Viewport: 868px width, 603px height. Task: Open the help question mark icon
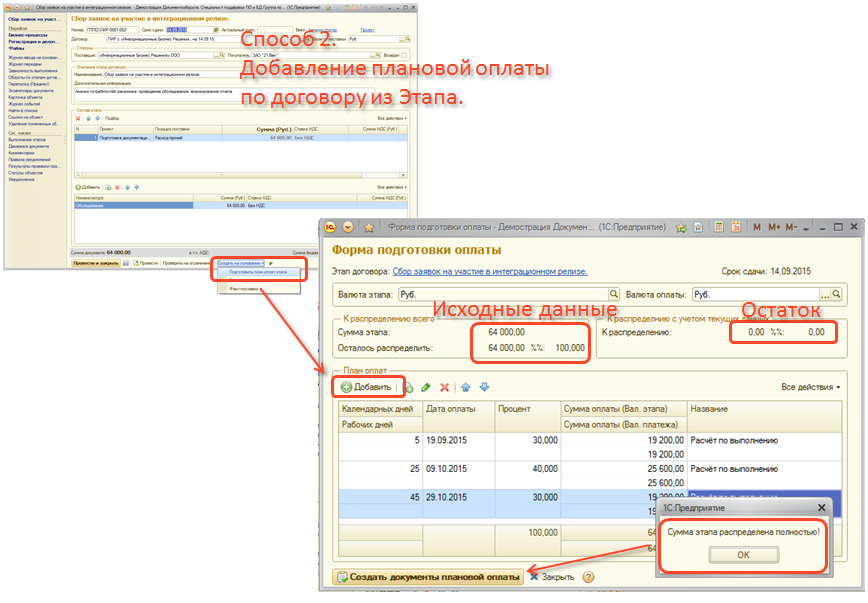[589, 577]
